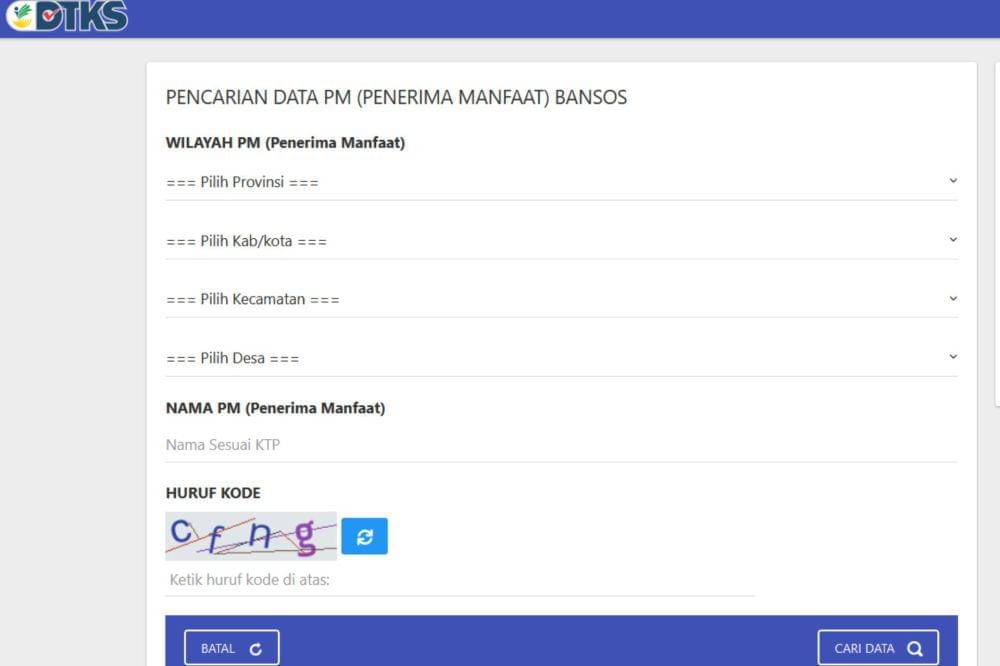
Task: Click the captcha image showing letters
Action: pos(251,536)
